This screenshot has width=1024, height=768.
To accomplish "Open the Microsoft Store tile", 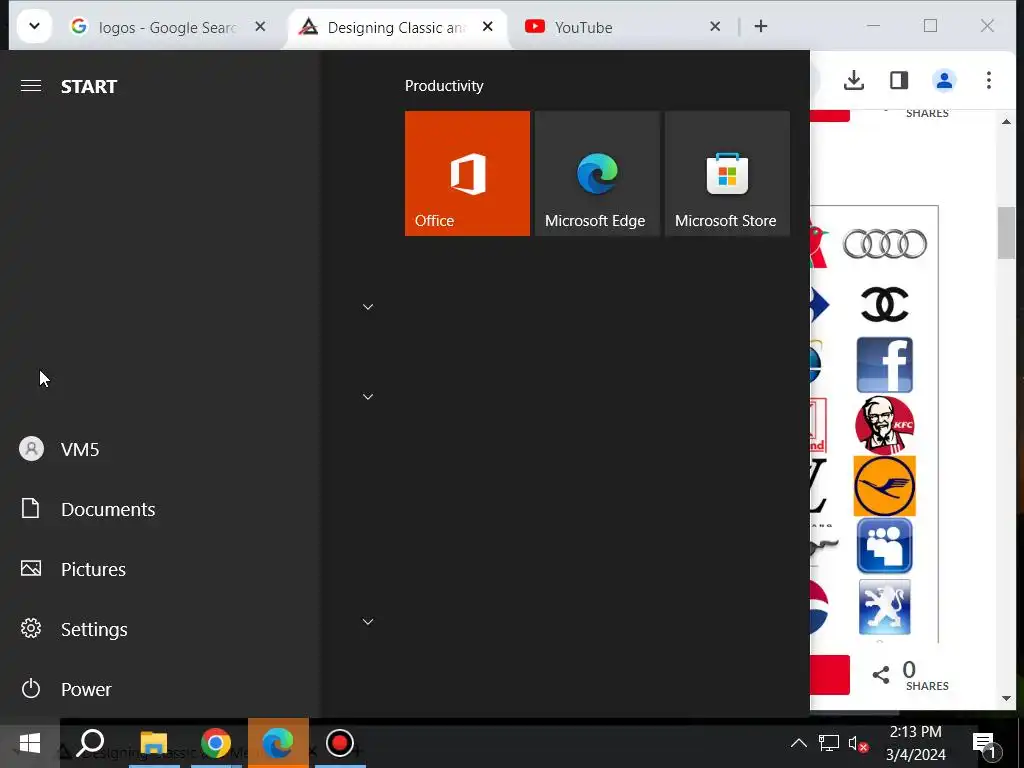I will 727,173.
